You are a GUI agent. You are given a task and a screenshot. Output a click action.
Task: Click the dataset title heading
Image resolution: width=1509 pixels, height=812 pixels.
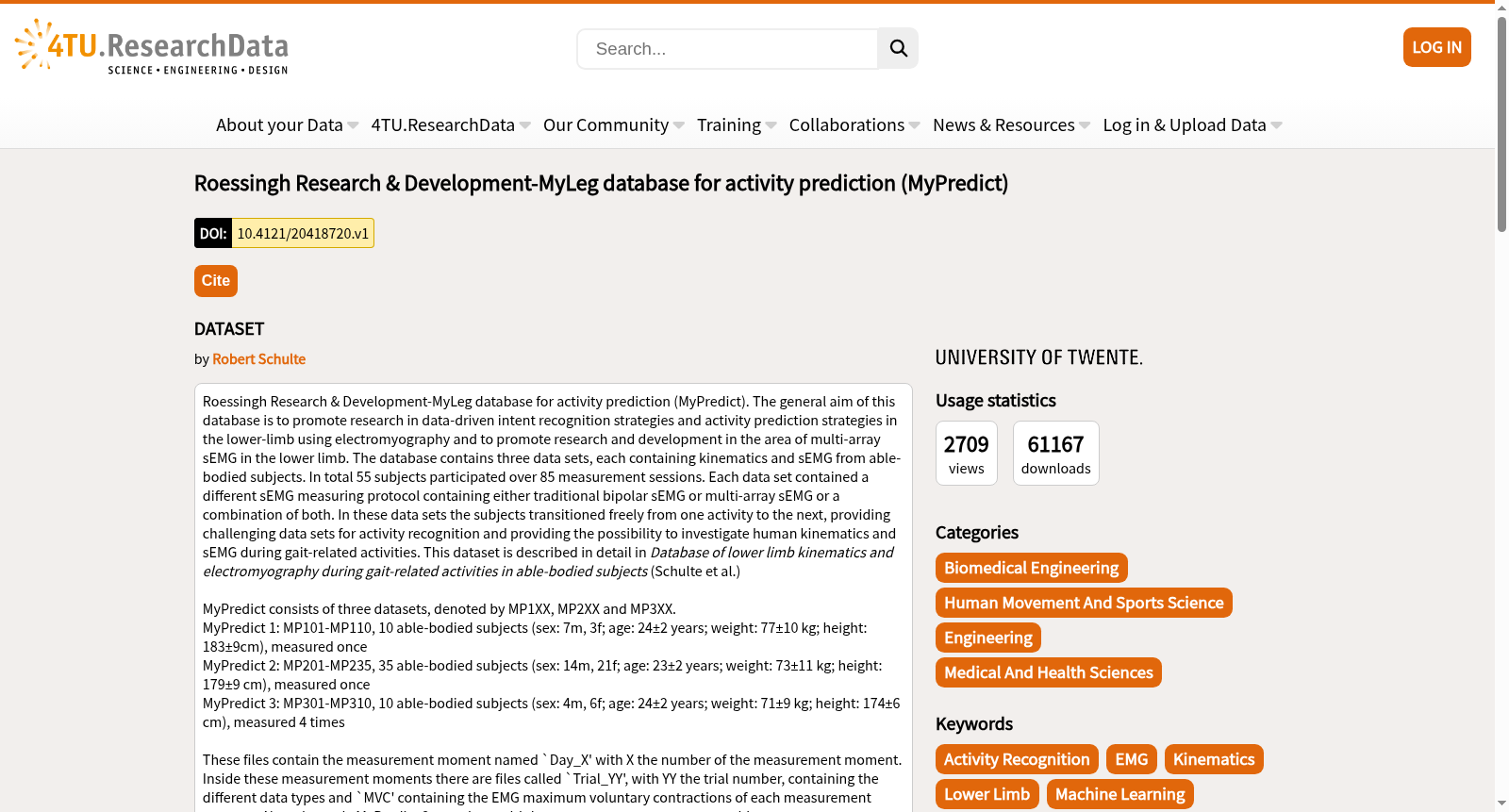(601, 183)
